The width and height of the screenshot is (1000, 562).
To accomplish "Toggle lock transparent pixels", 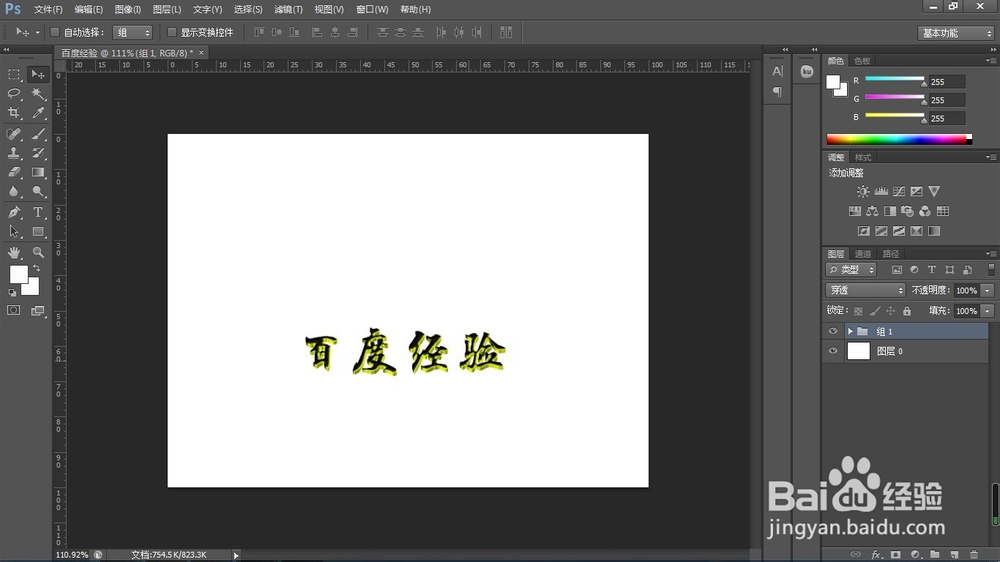I will coord(858,311).
